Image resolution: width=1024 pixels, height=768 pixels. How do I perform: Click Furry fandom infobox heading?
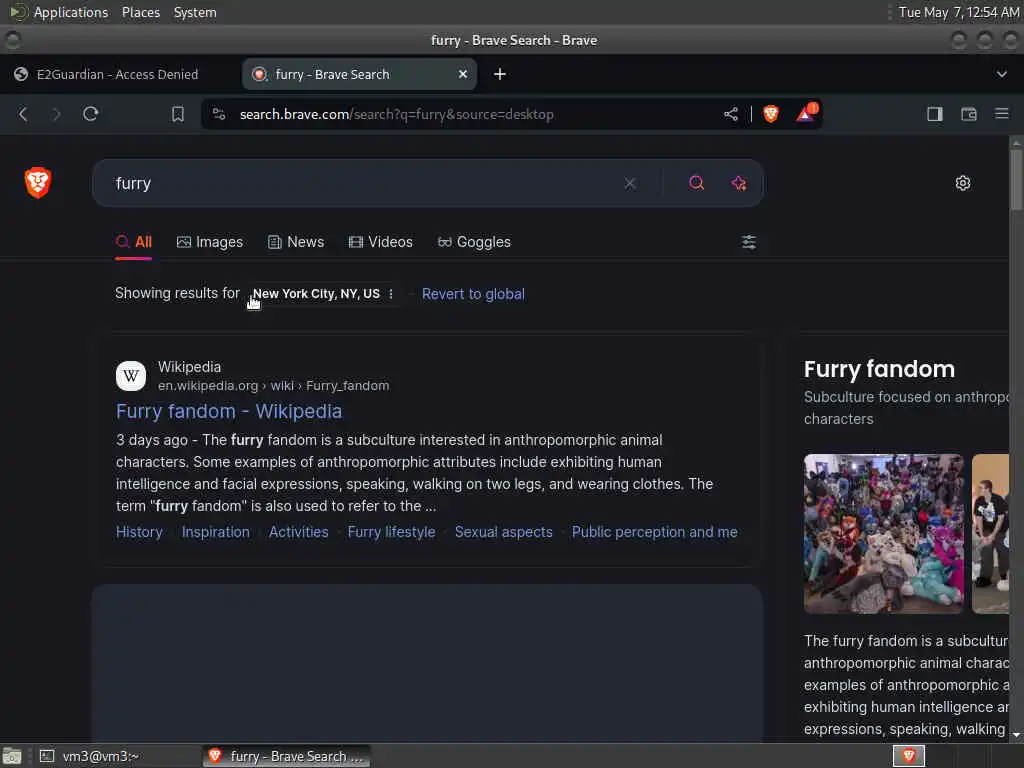(x=879, y=370)
